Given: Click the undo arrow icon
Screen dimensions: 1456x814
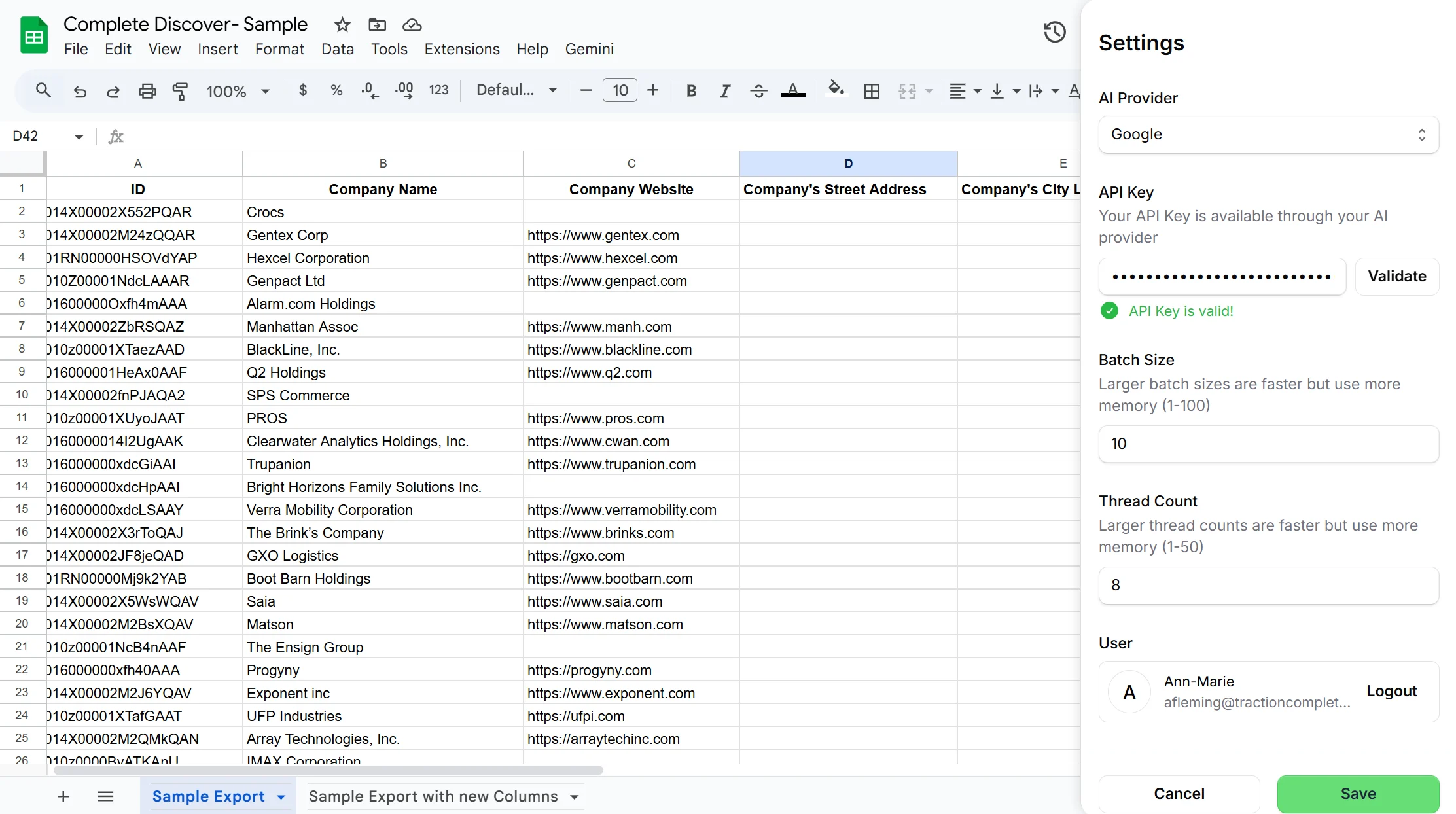Looking at the screenshot, I should 80,91.
